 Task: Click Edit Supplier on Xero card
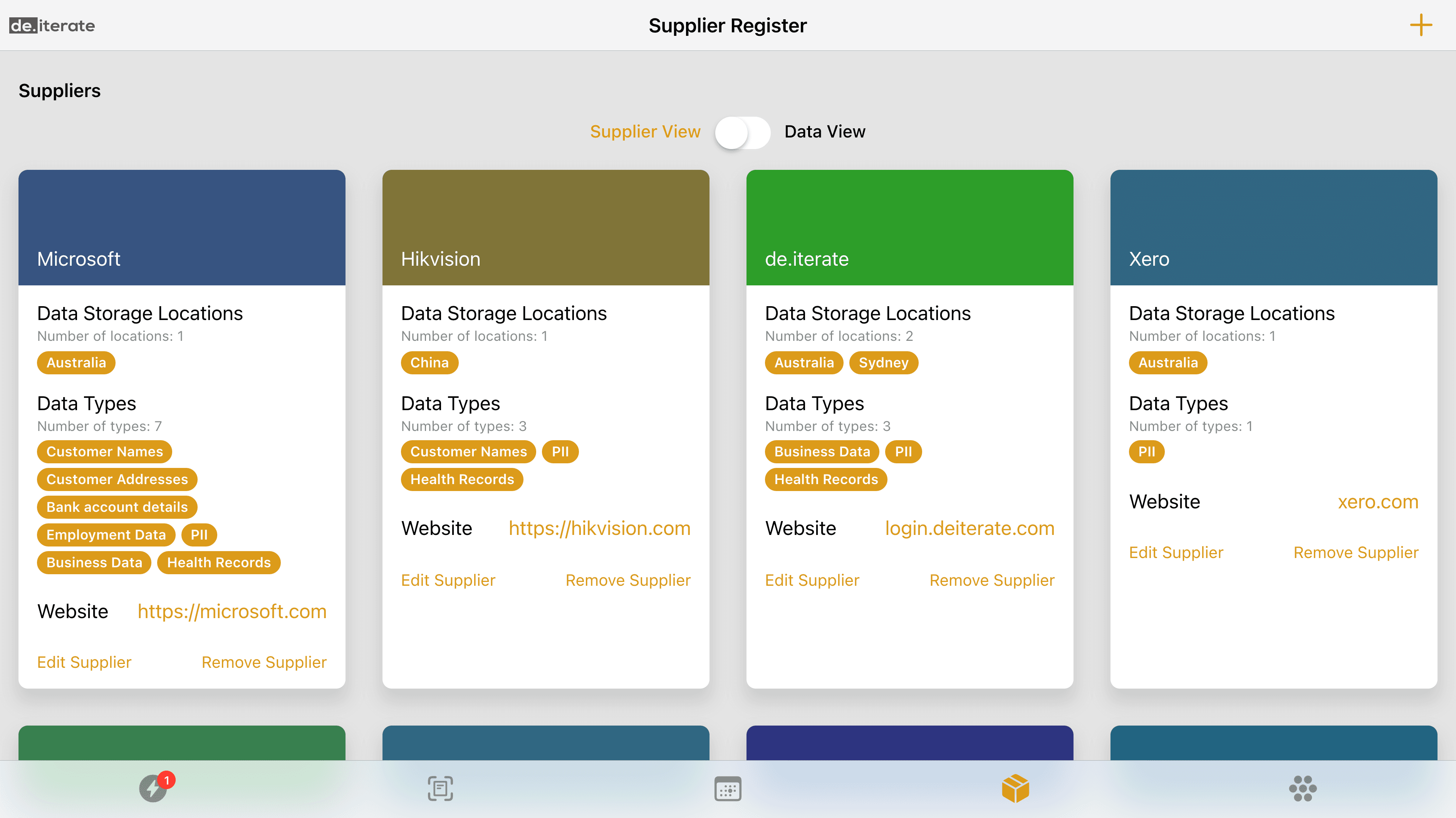click(x=1176, y=552)
